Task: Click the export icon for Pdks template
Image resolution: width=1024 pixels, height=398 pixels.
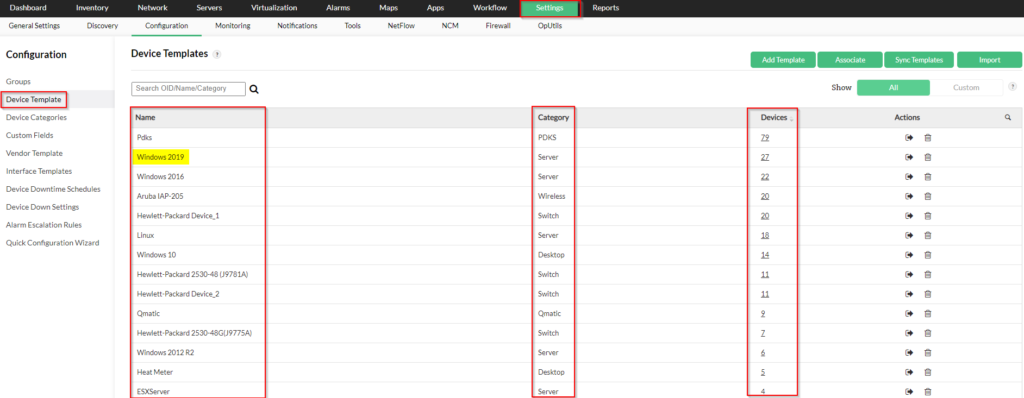Action: [x=908, y=138]
